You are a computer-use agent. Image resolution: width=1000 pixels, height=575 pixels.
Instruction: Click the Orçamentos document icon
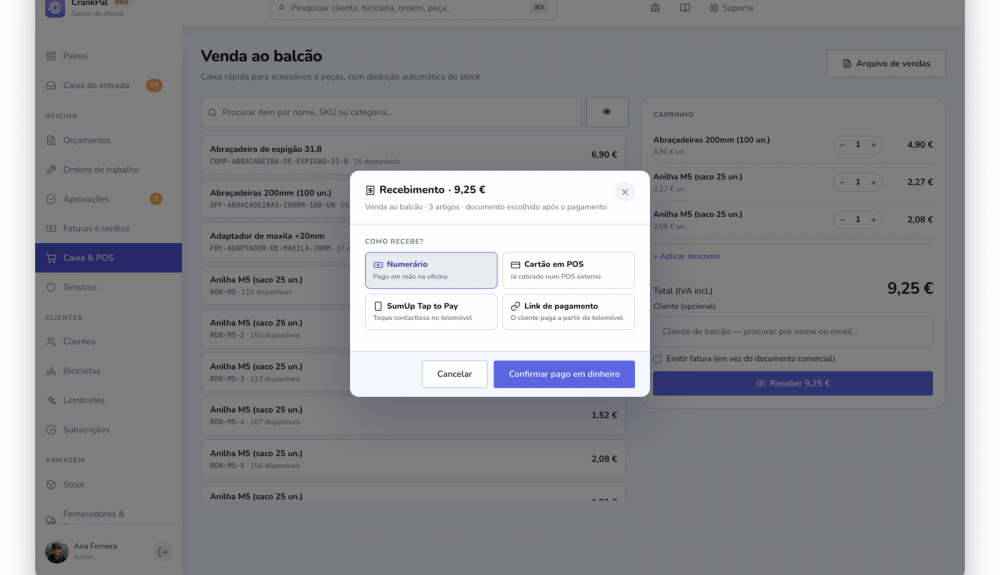[51, 140]
